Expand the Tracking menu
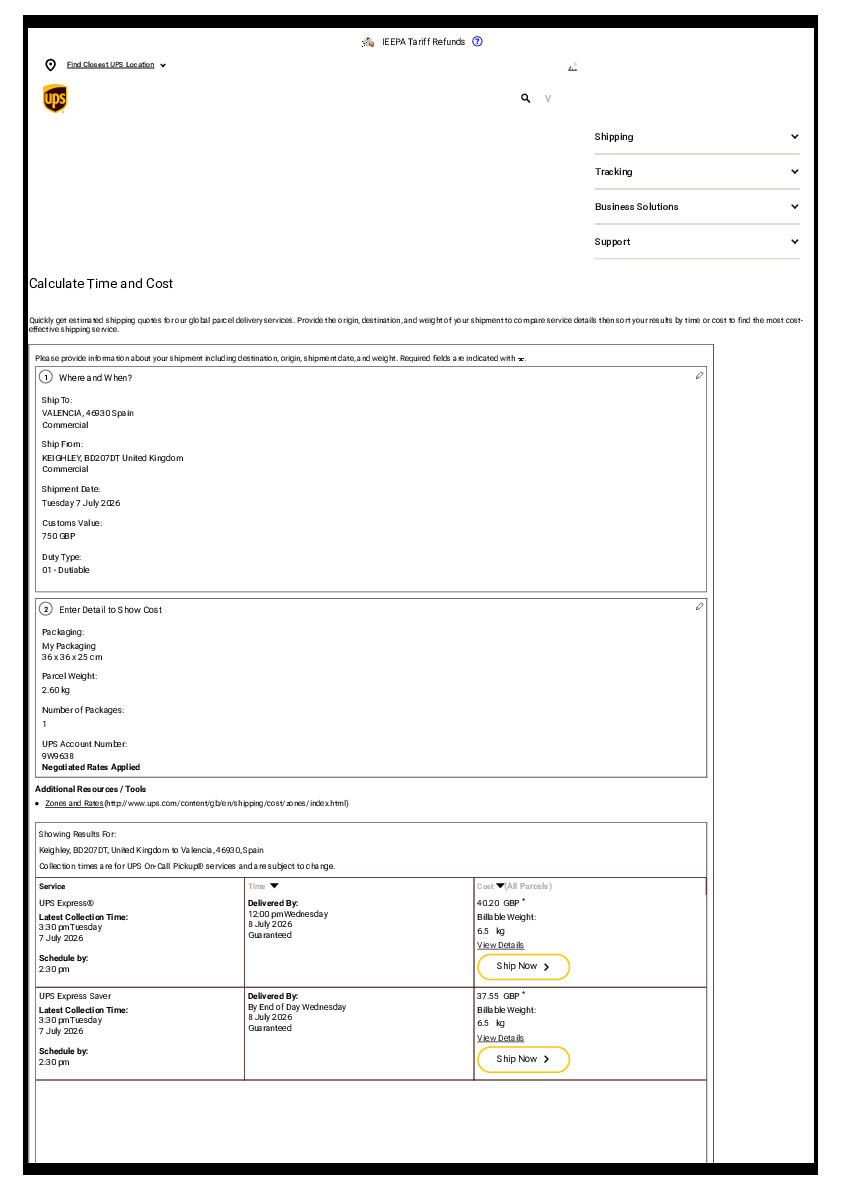 [x=697, y=172]
